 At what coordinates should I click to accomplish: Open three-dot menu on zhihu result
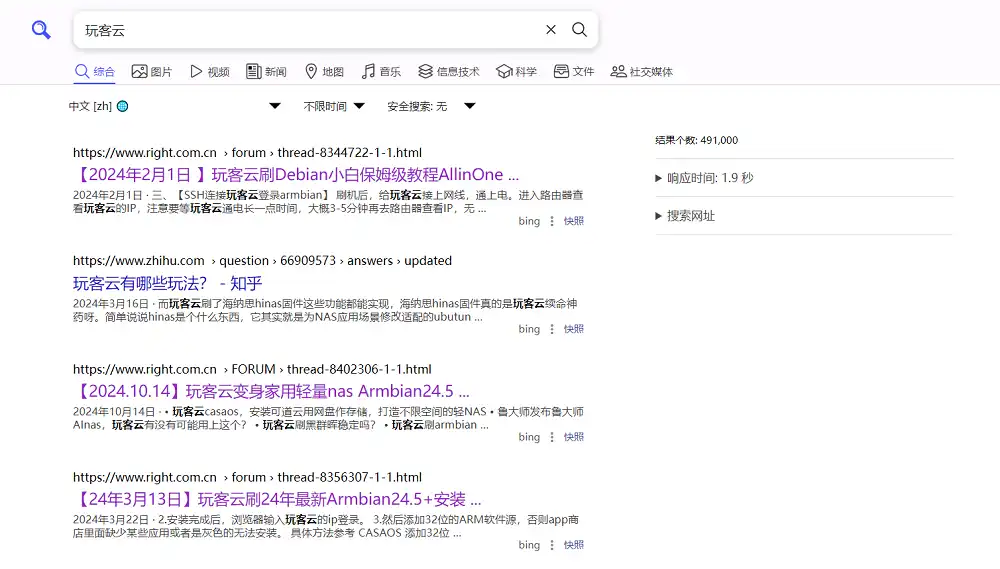click(552, 329)
